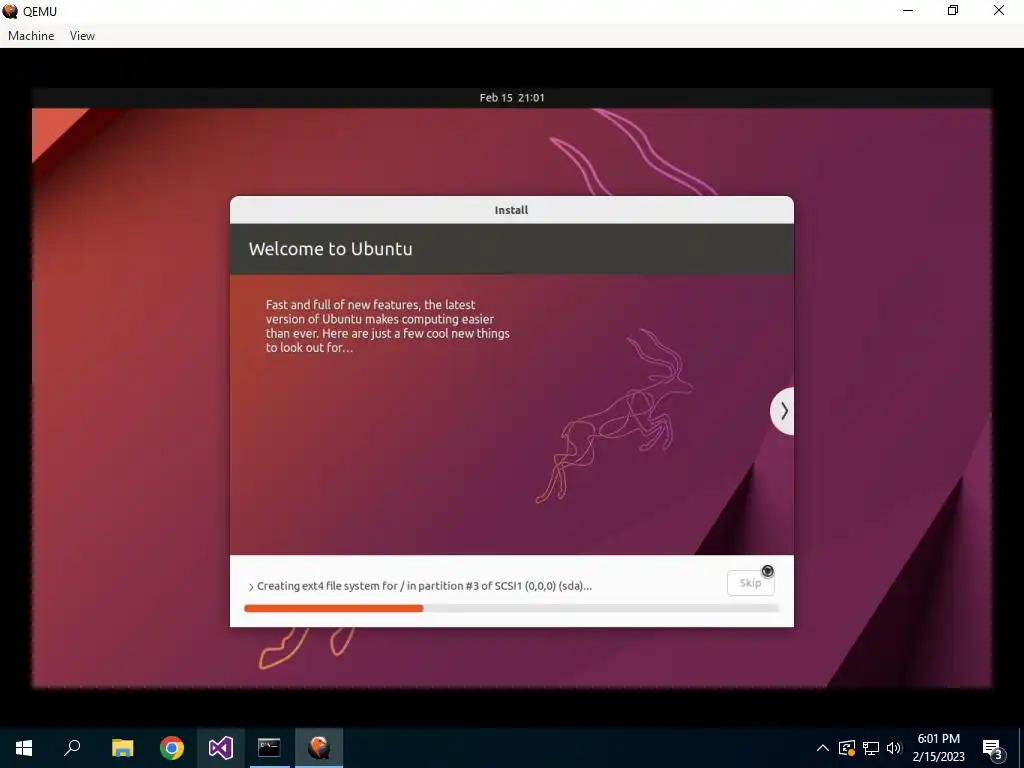This screenshot has height=768, width=1024.
Task: Expand the installation details disclosure arrow
Action: (x=251, y=587)
